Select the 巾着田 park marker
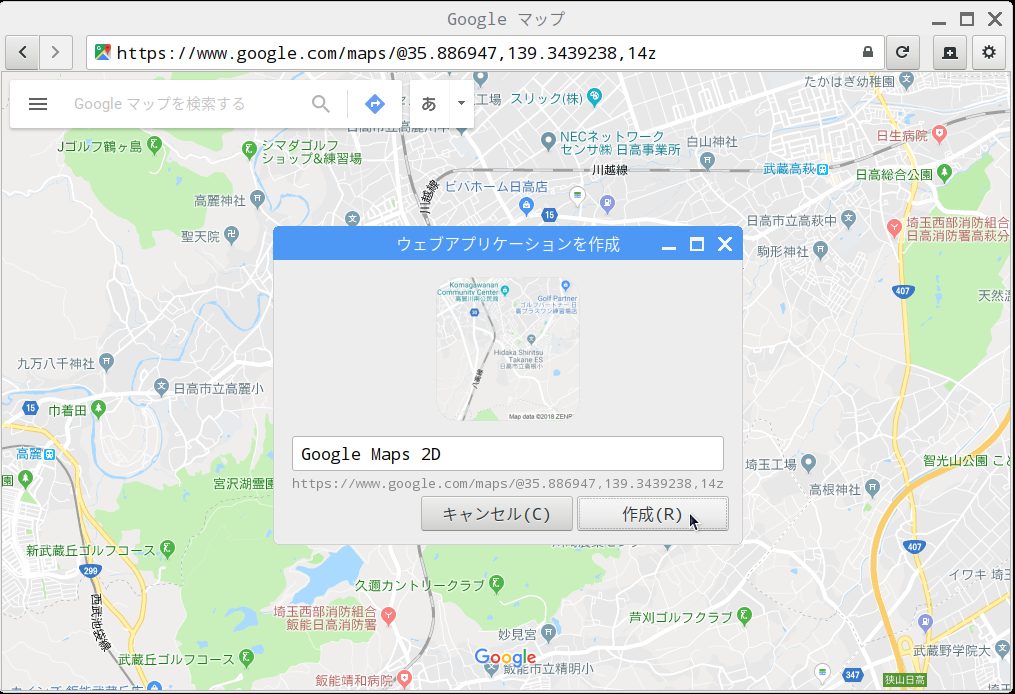 pyautogui.click(x=98, y=409)
